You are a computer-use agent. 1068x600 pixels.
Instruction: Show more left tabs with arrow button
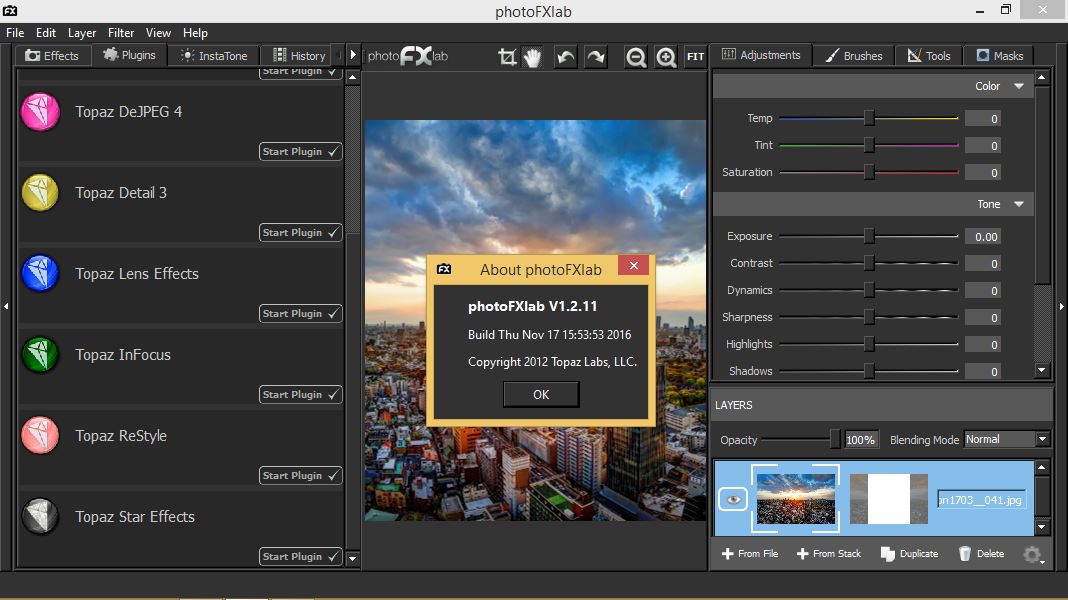tap(353, 55)
